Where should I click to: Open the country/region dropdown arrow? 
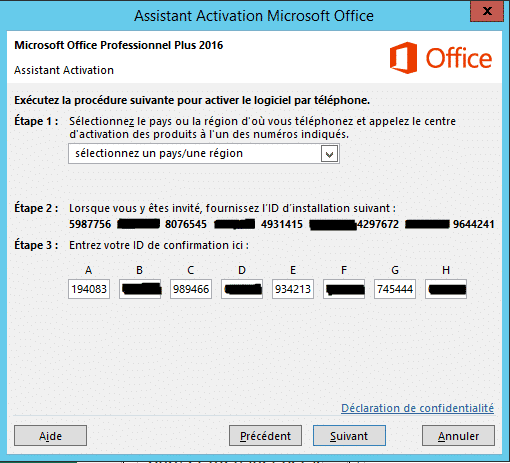pyautogui.click(x=329, y=154)
